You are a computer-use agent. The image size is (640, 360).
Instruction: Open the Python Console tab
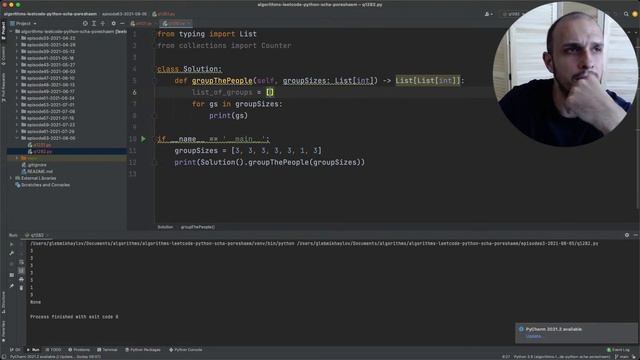[186, 350]
